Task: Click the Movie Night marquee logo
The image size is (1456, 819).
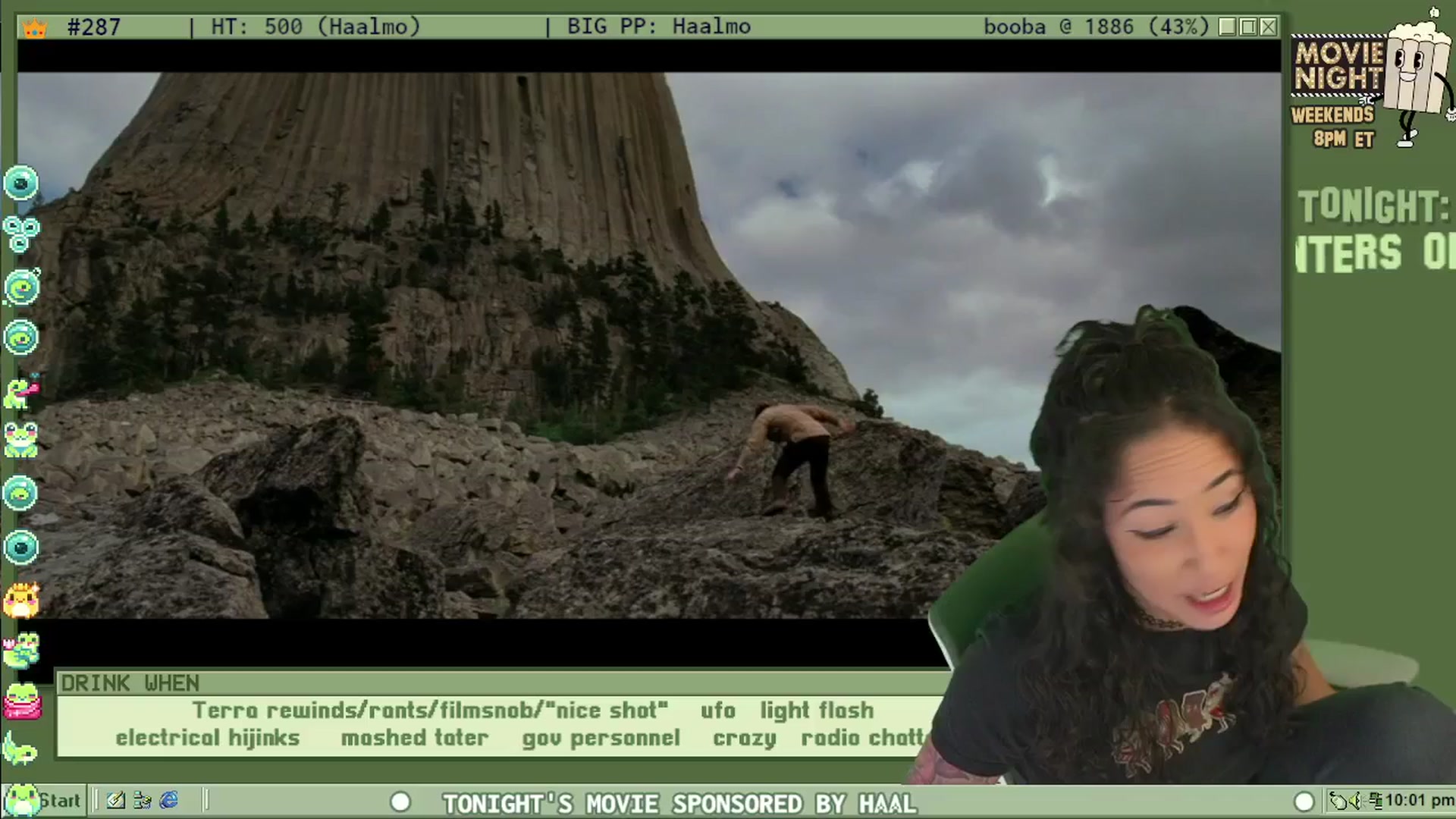Action: 1338,67
